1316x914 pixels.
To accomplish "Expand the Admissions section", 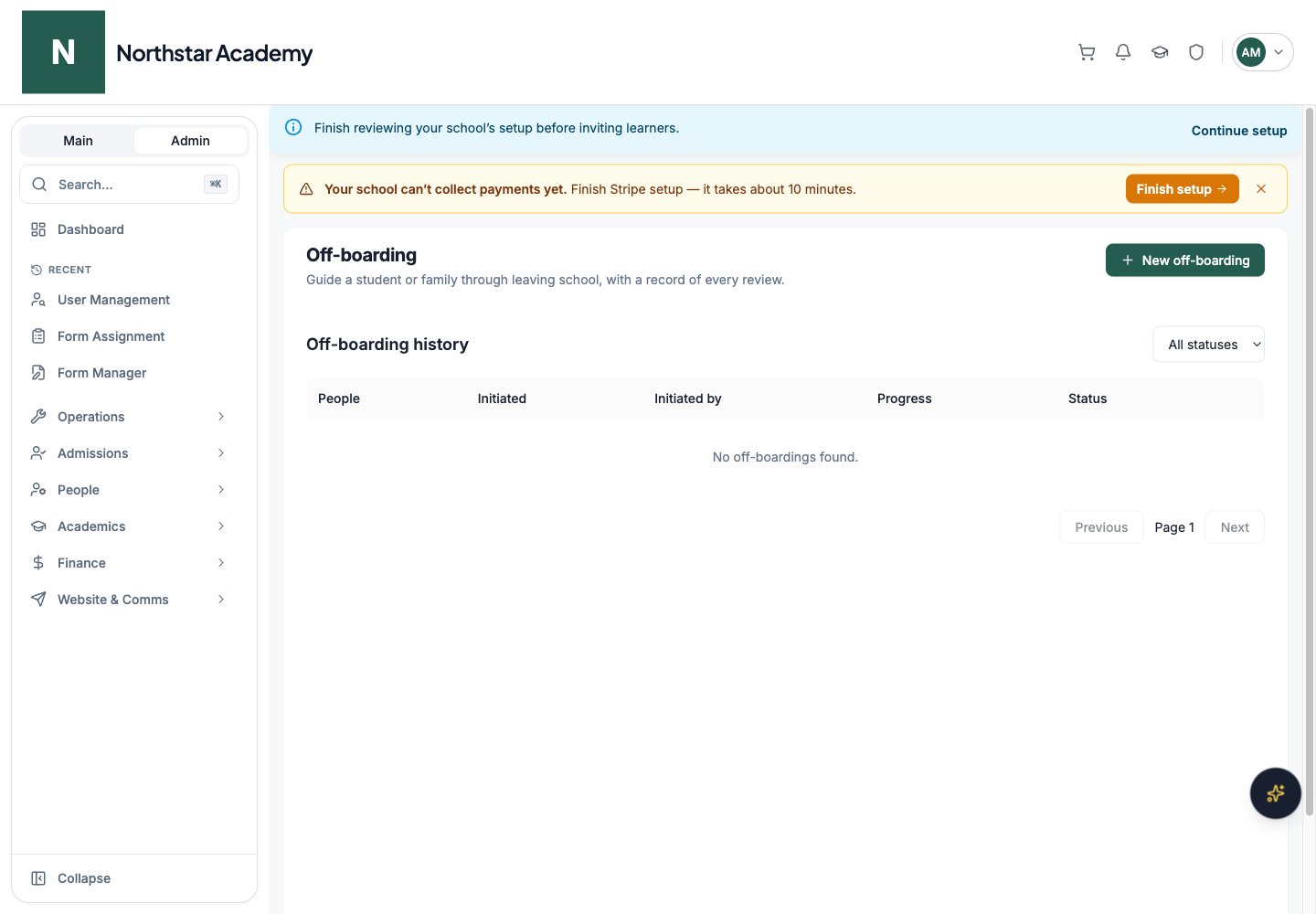I will (x=129, y=453).
